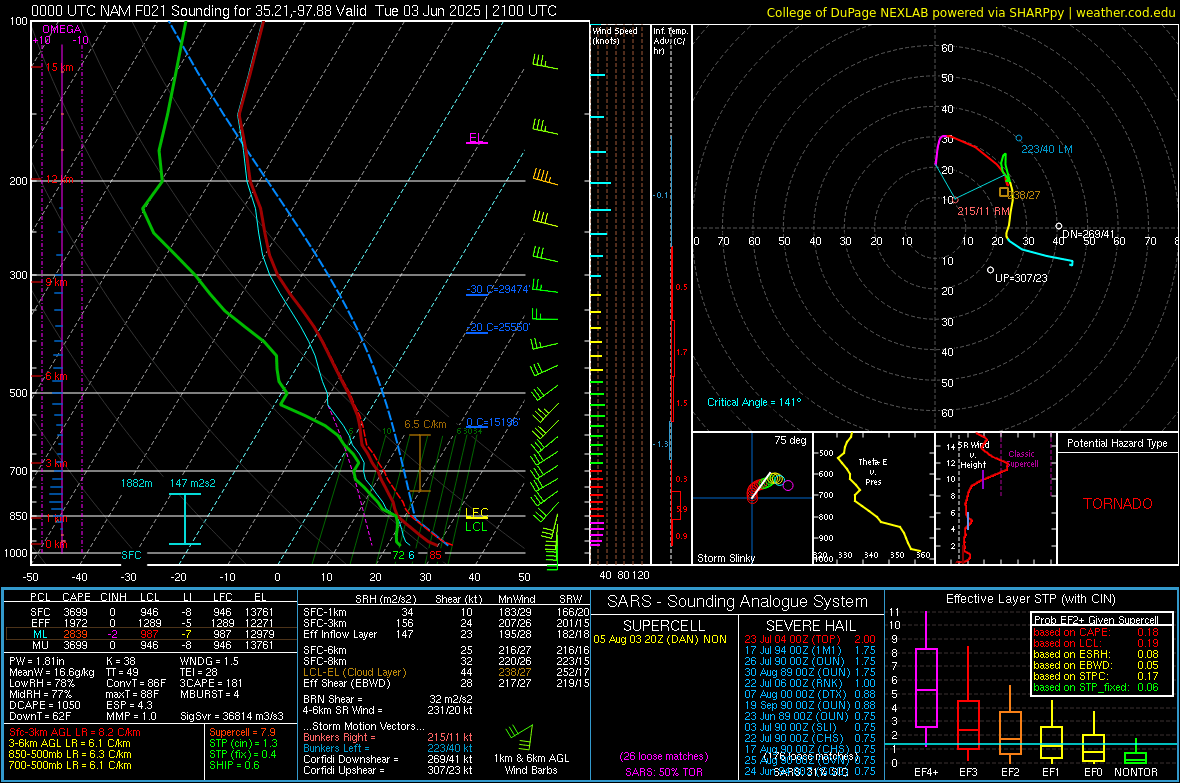The width and height of the screenshot is (1180, 783).
Task: Click the UP=307/23 circle marker on hodograph
Action: click(990, 270)
